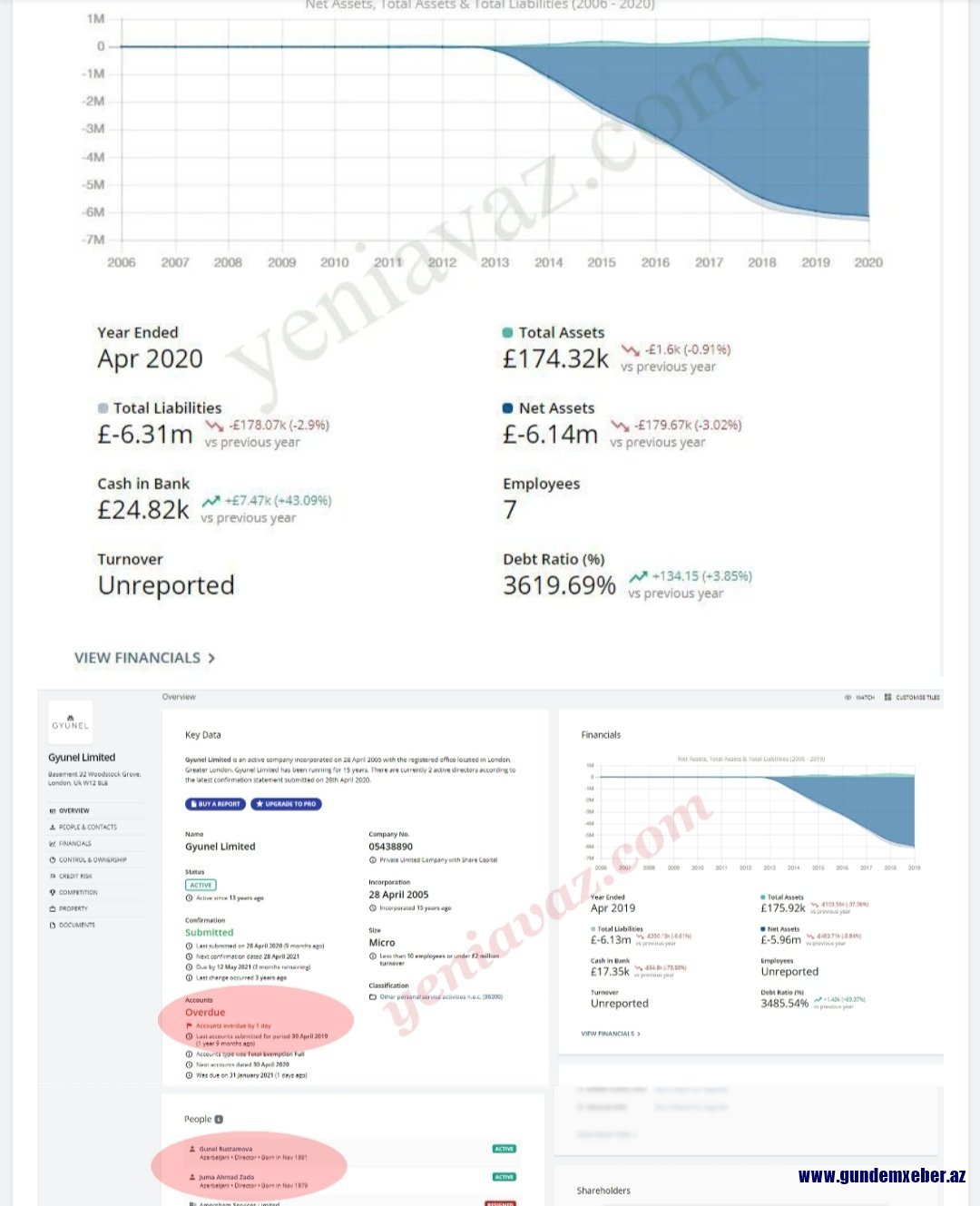980x1206 pixels.
Task: Click the Watch eye icon
Action: 848,698
